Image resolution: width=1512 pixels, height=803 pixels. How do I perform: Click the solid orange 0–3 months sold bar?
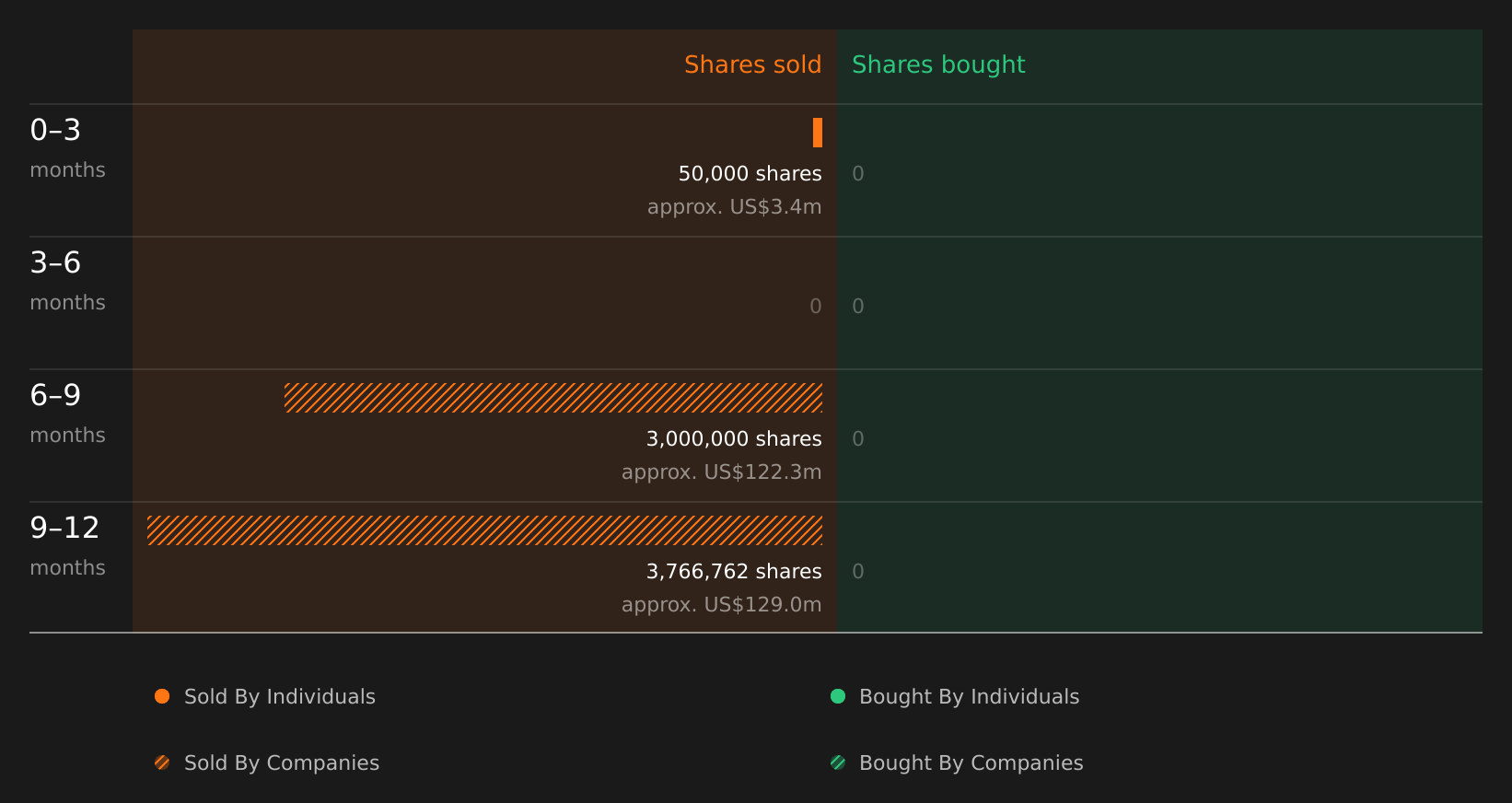tap(818, 133)
